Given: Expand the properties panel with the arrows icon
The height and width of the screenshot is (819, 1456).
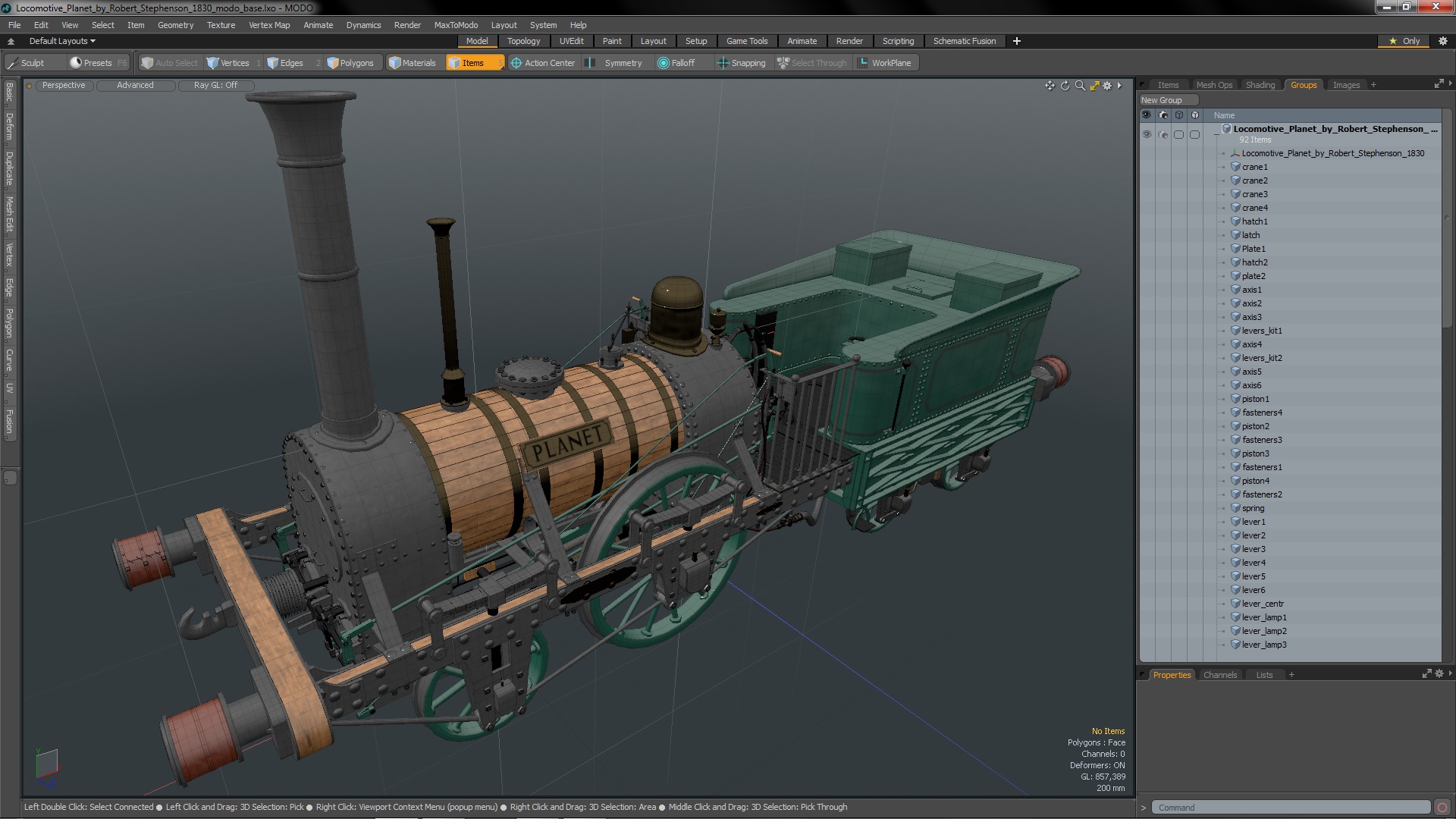Looking at the screenshot, I should tap(1426, 673).
